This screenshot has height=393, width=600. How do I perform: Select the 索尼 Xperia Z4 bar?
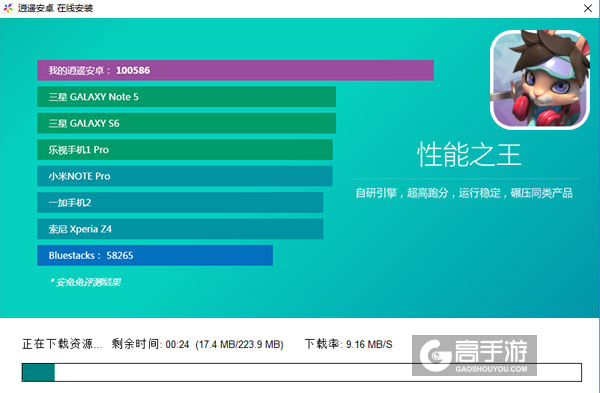(180, 229)
